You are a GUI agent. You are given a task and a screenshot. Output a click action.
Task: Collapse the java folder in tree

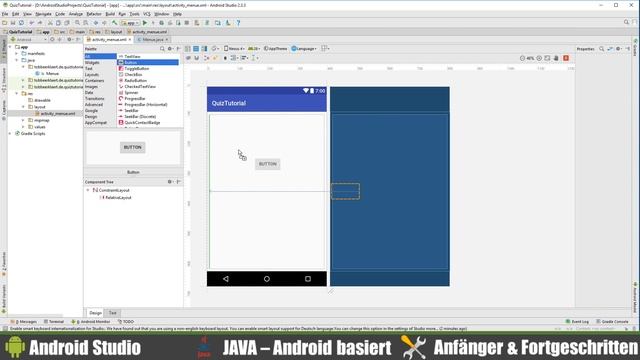tap(17, 60)
